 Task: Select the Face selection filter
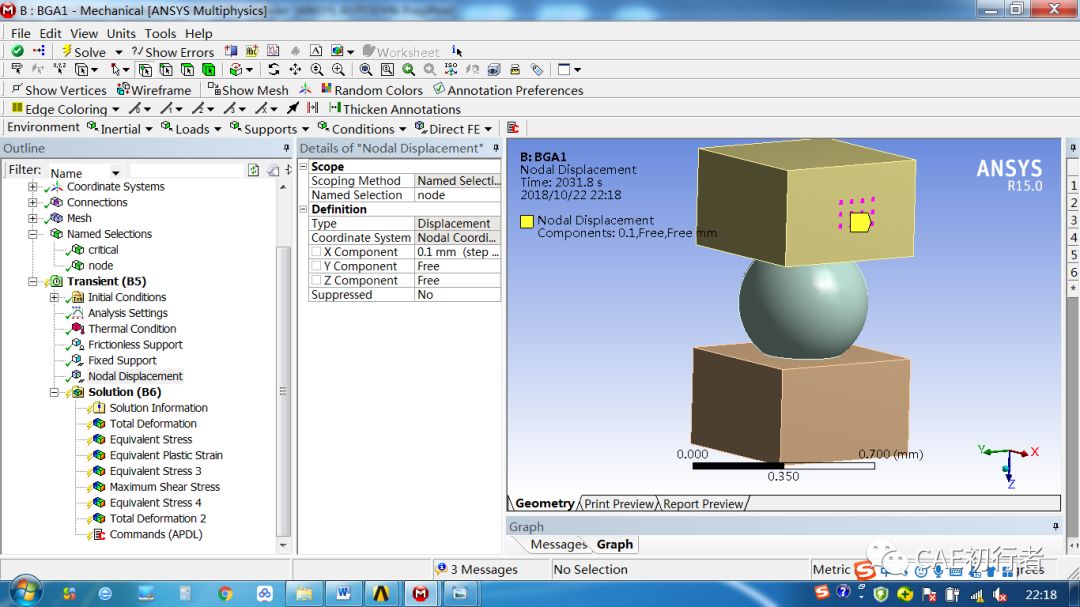pos(187,70)
